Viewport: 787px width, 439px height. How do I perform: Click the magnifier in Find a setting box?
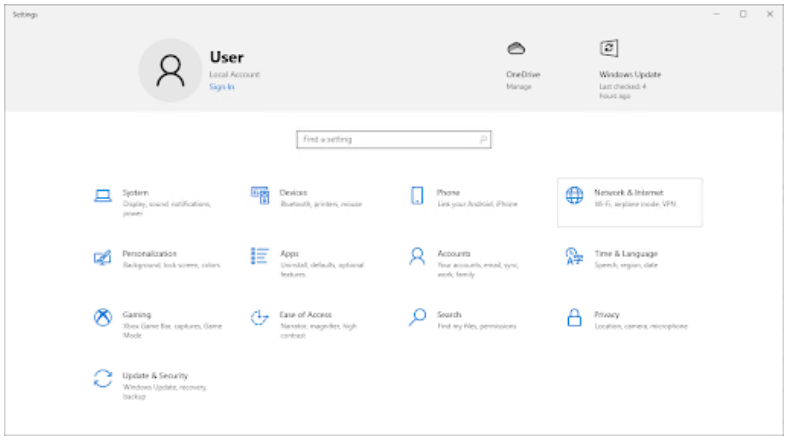point(482,140)
